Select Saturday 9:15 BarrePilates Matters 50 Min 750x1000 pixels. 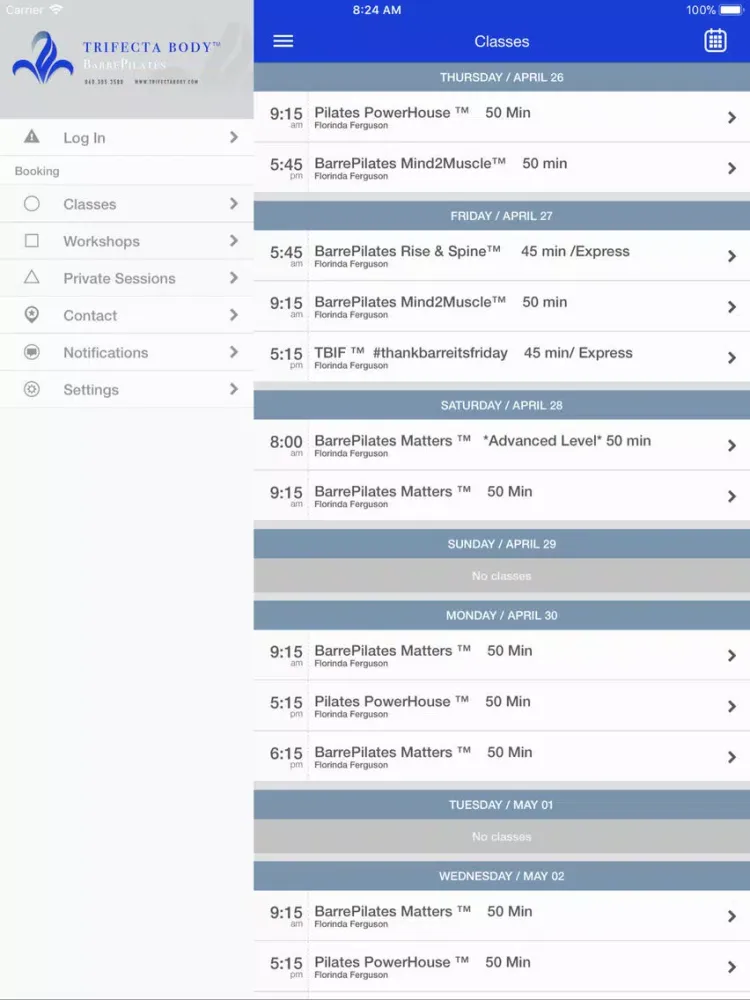coord(502,496)
